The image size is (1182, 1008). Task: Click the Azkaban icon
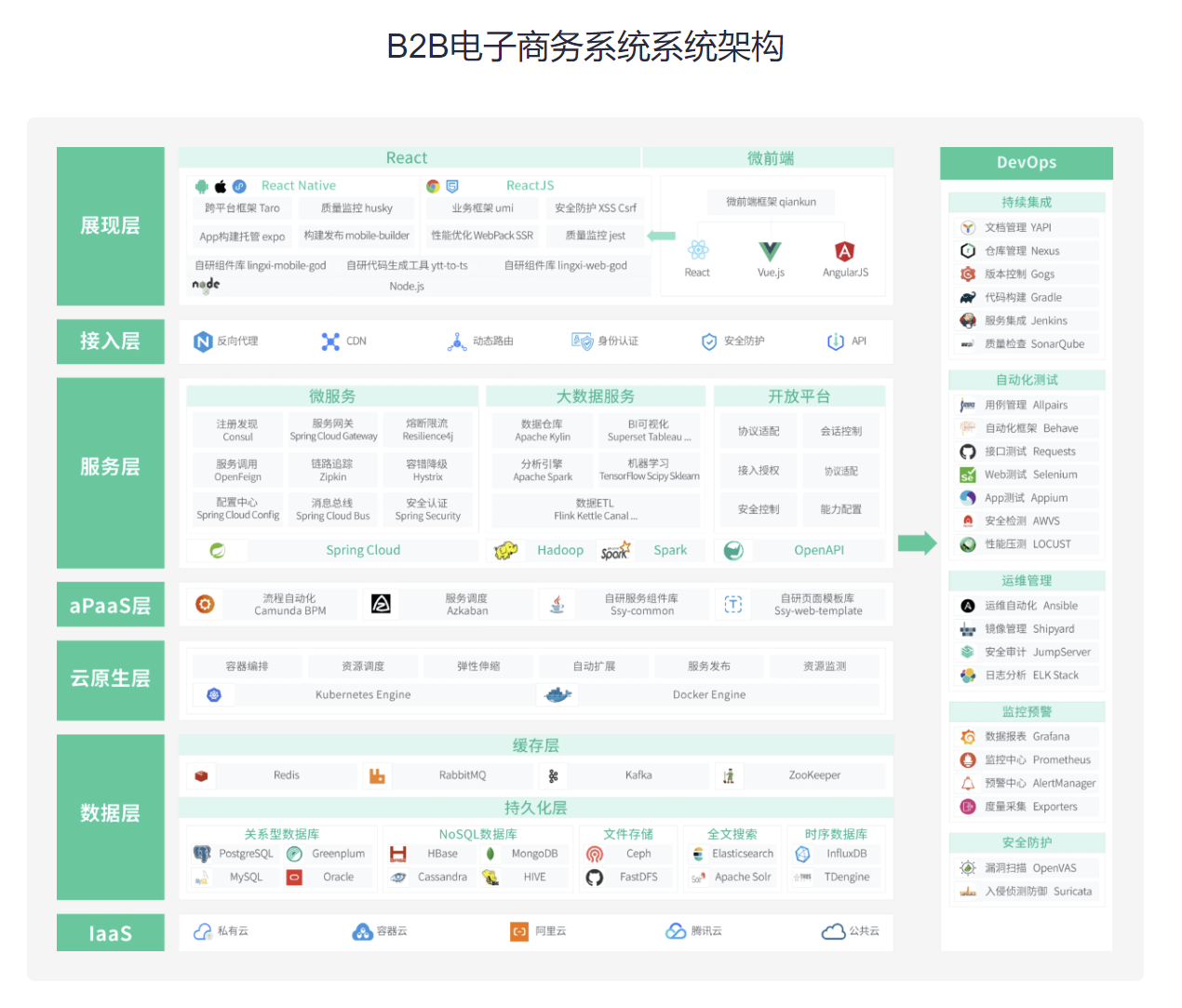coord(381,604)
